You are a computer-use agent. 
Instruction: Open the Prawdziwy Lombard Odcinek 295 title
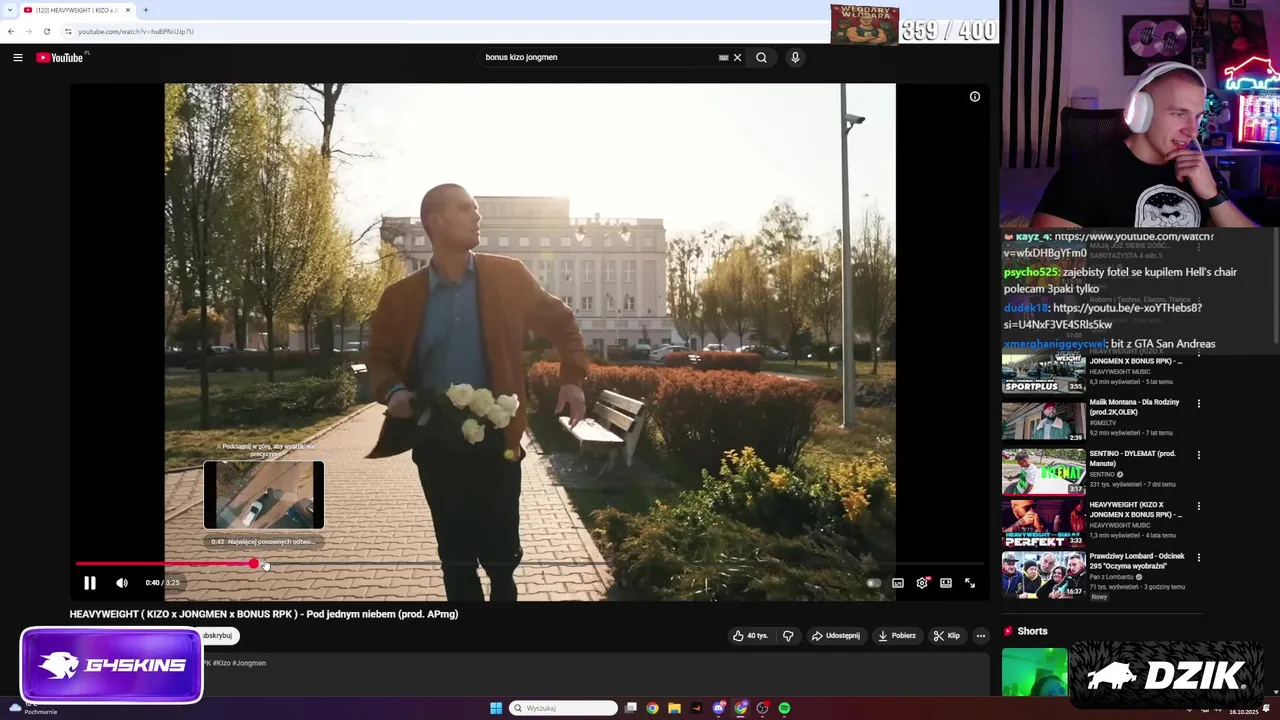tap(1137, 561)
